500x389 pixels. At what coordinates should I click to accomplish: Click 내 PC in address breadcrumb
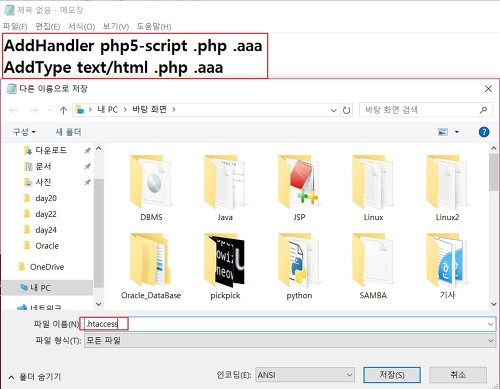pos(108,110)
